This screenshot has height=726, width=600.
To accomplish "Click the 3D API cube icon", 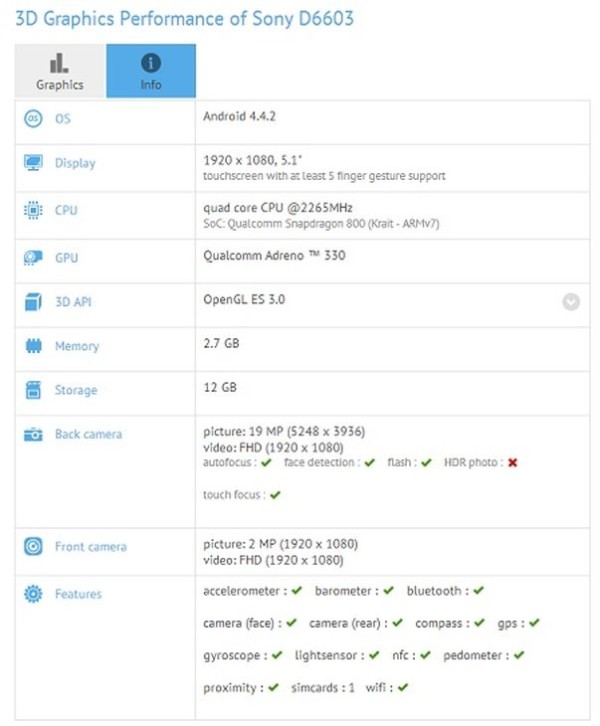I will tap(32, 301).
